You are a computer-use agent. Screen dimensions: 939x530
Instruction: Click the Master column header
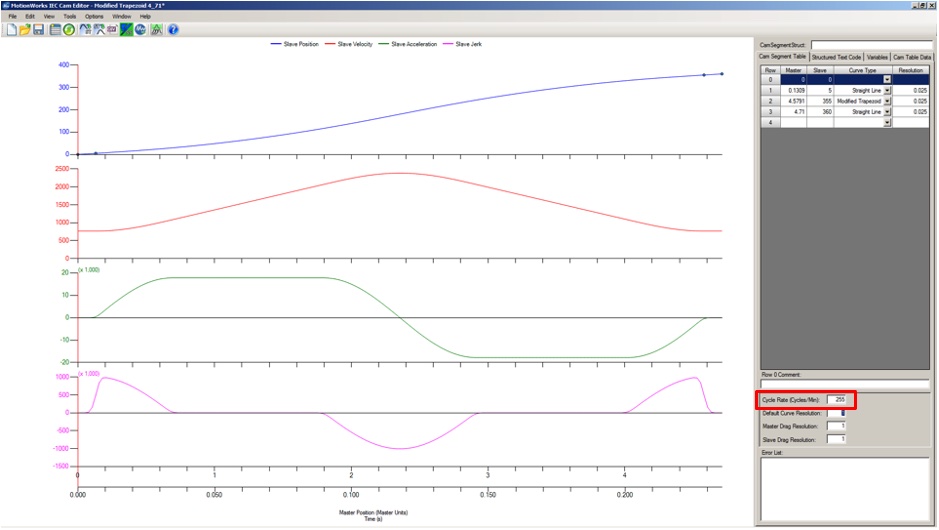pyautogui.click(x=793, y=70)
